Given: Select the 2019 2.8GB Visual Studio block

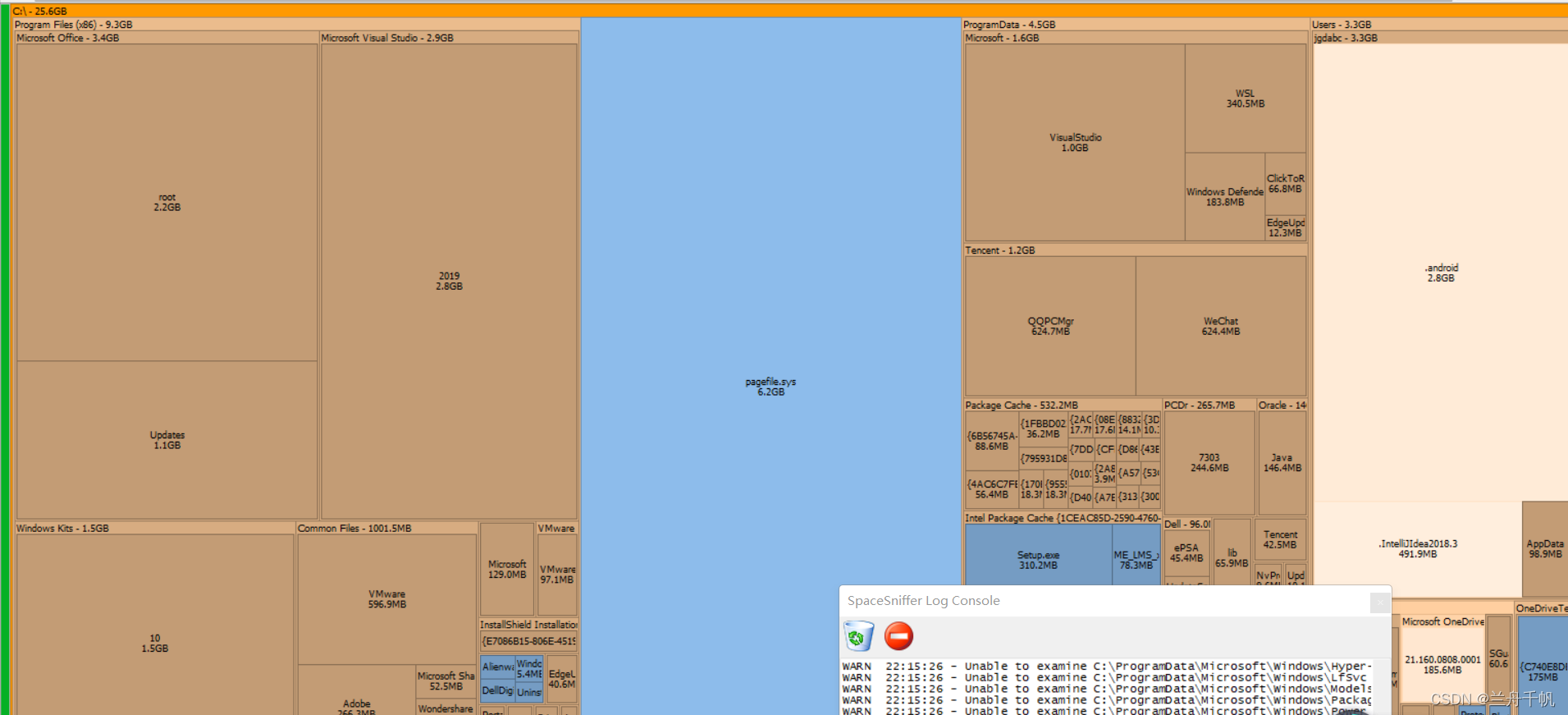Looking at the screenshot, I should tap(449, 281).
